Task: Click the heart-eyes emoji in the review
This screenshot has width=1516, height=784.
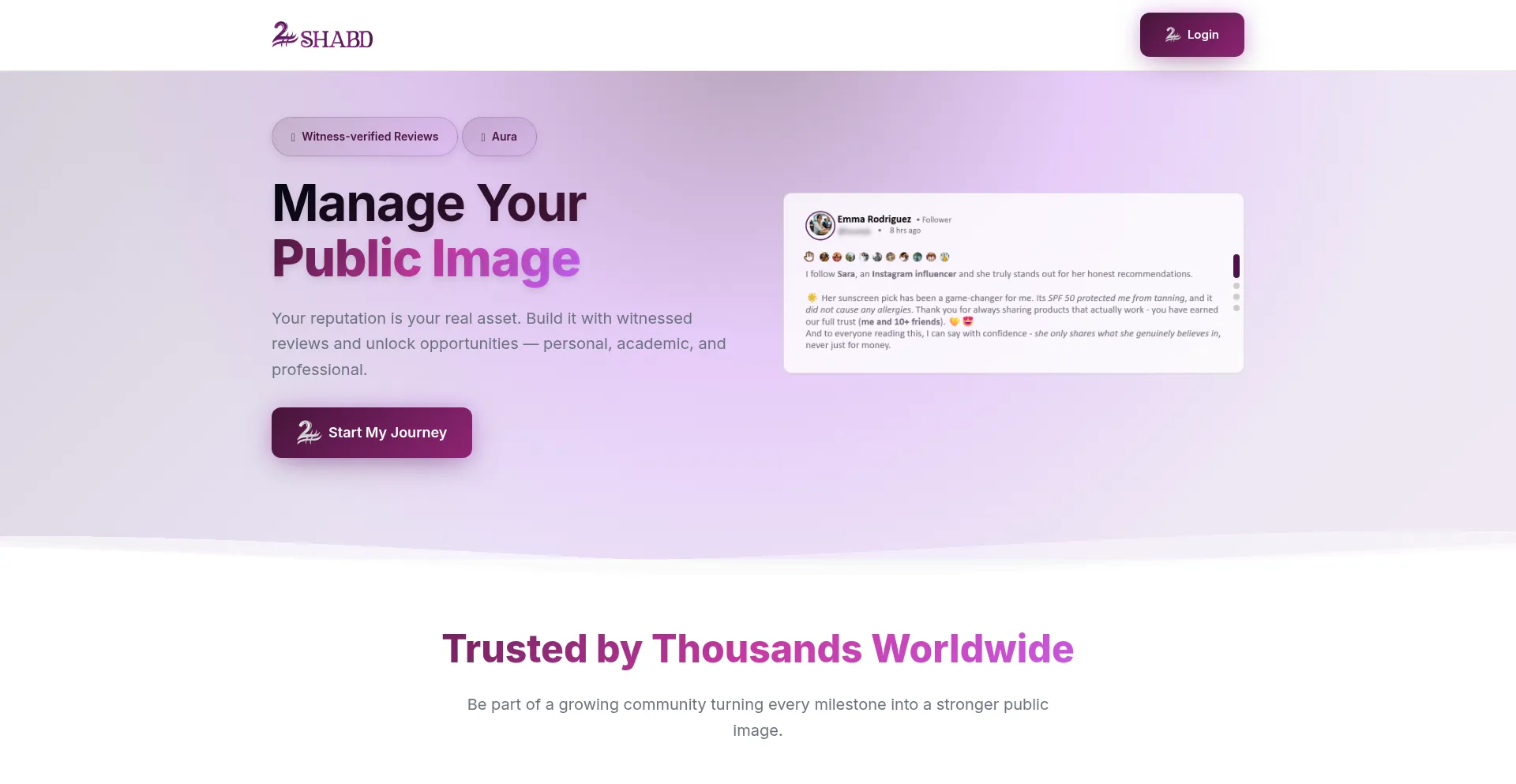Action: click(x=968, y=321)
